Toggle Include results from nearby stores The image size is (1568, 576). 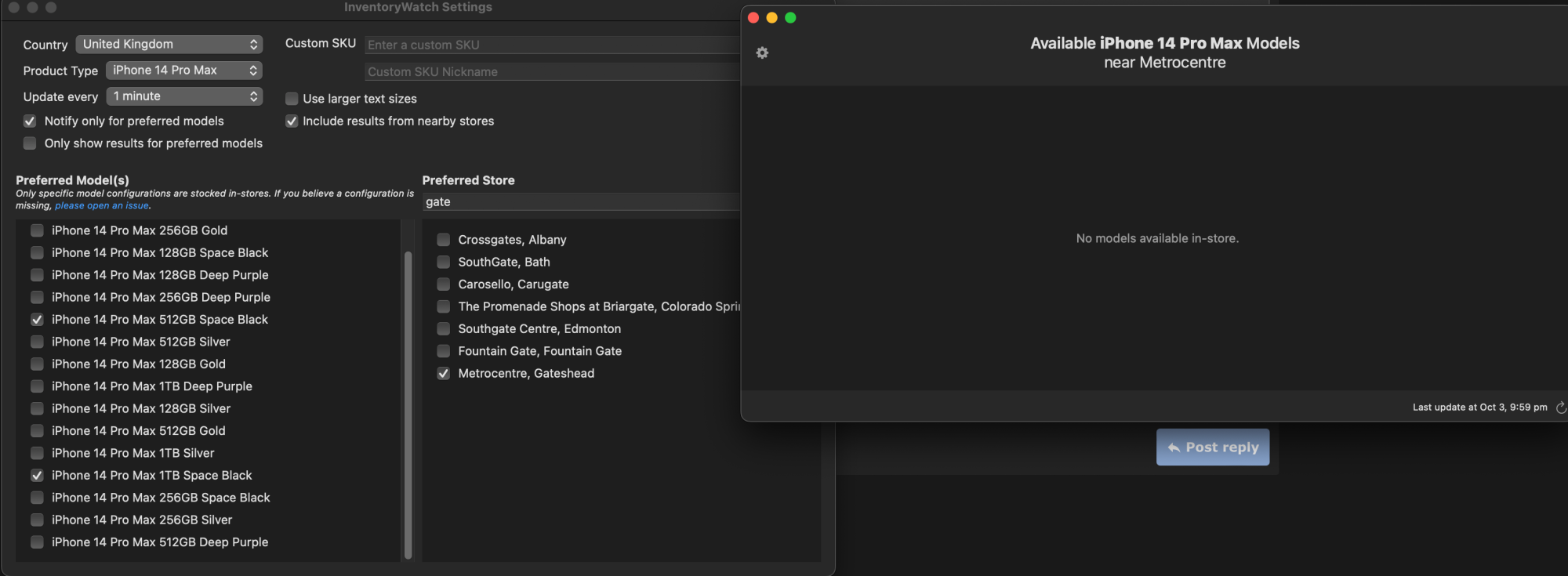(x=292, y=121)
